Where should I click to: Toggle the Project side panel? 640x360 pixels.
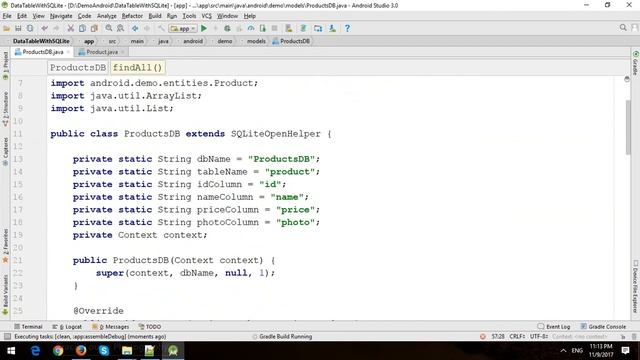coord(5,65)
